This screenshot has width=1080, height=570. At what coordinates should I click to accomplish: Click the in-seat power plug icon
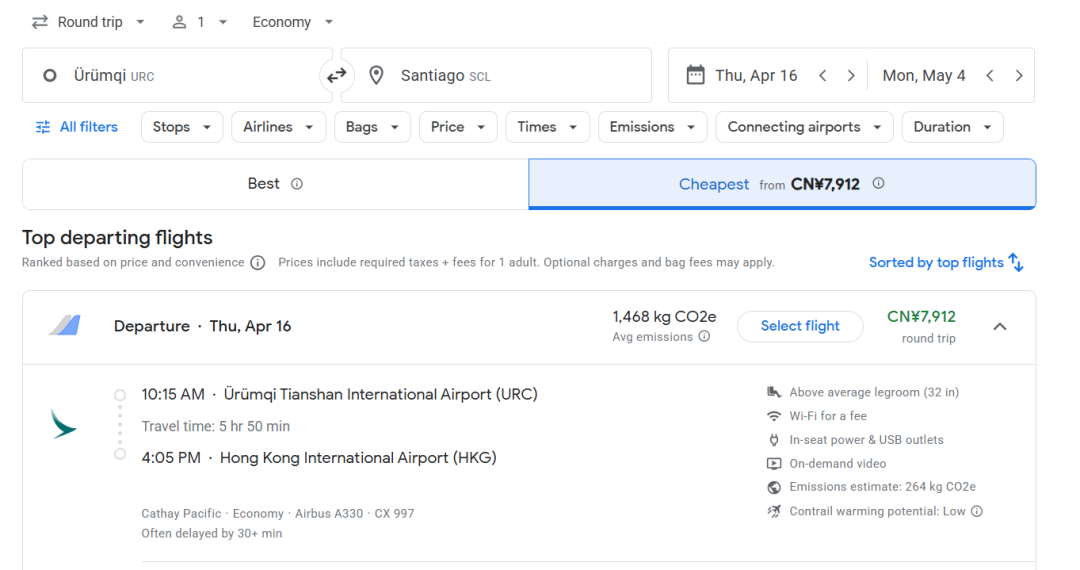coord(774,440)
